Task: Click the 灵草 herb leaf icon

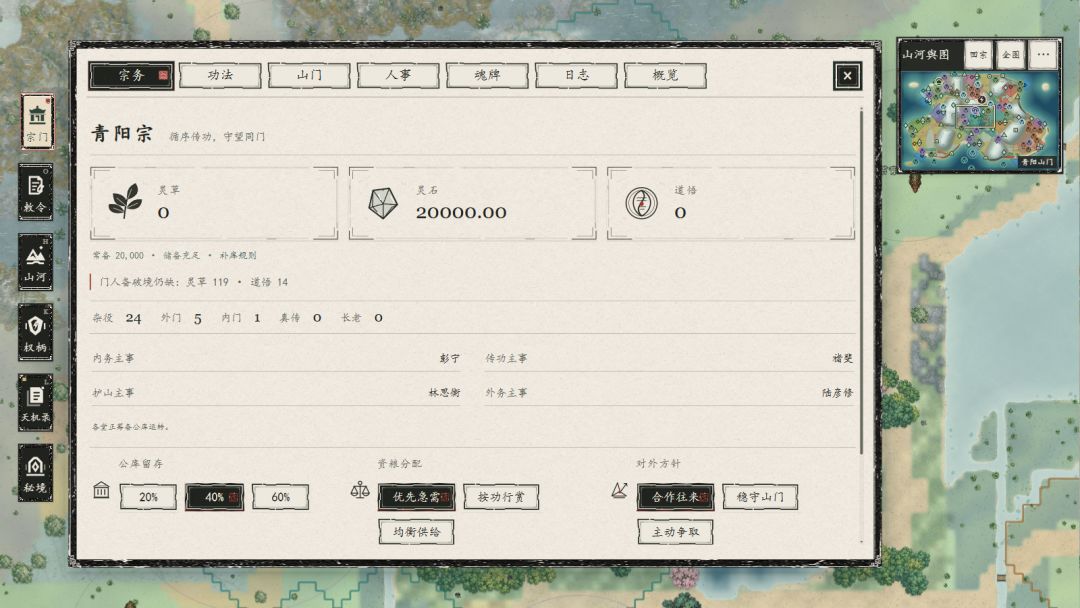Action: (x=125, y=202)
